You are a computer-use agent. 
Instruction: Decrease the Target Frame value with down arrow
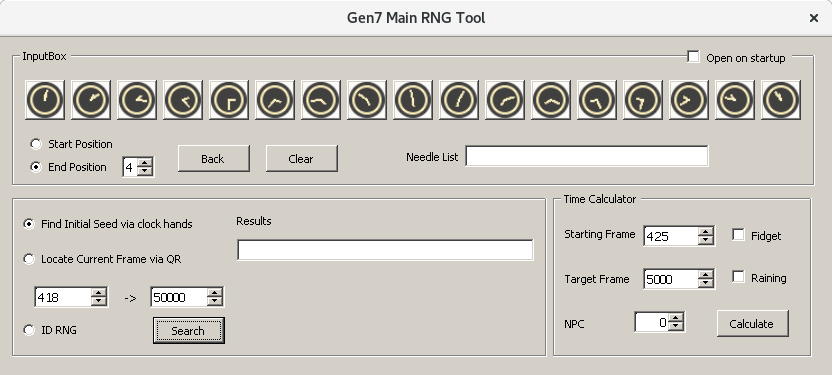click(x=705, y=283)
